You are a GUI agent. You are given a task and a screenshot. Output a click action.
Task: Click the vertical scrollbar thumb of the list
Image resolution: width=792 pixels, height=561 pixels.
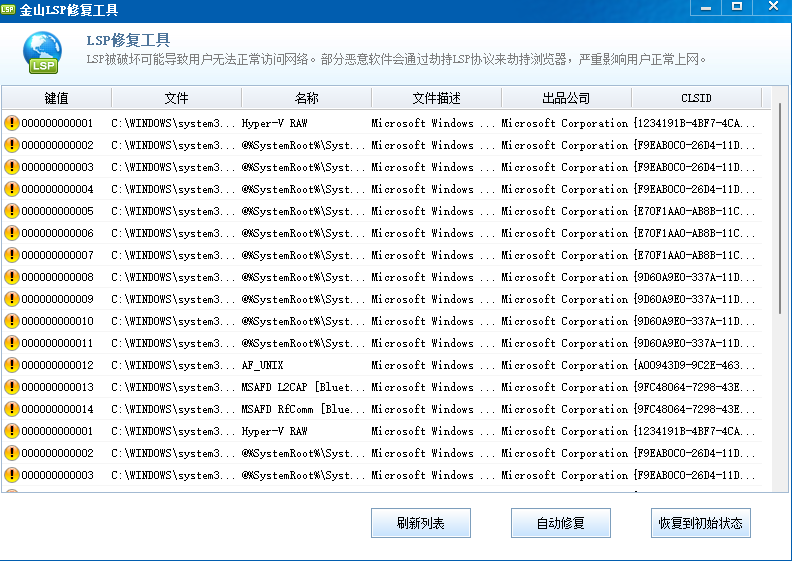pos(780,208)
